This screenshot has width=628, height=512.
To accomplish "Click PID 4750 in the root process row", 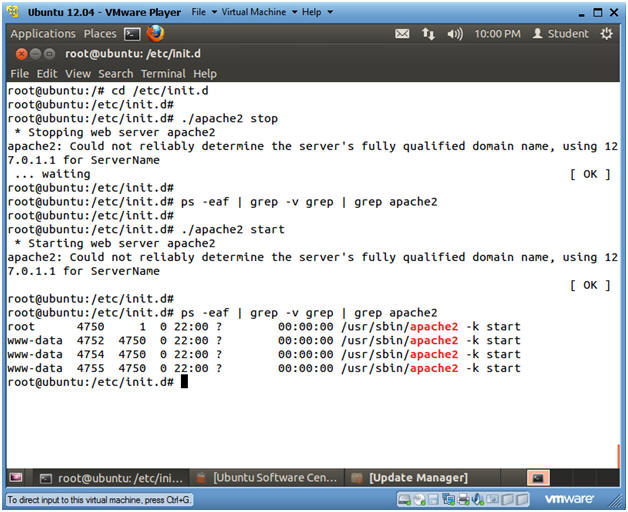I will tap(91, 327).
